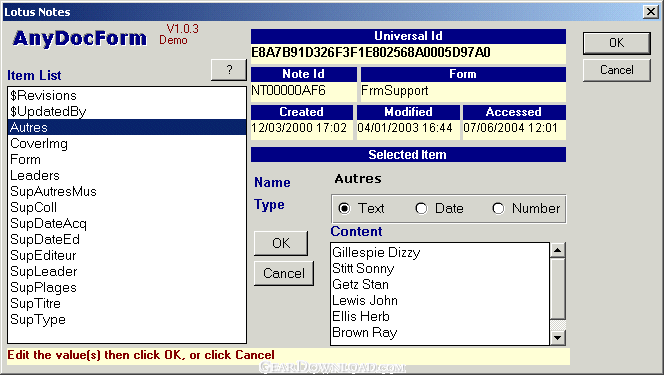Select Leaders in the Item List
Viewport: 664px width, 375px height.
tap(127, 175)
